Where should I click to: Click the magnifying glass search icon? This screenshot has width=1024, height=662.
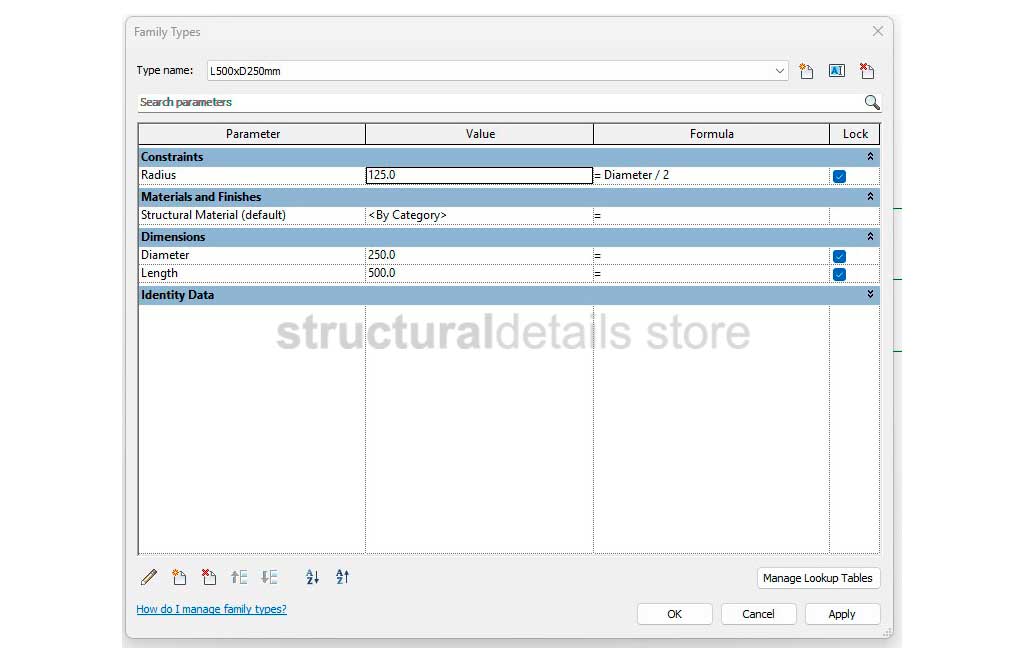click(871, 102)
